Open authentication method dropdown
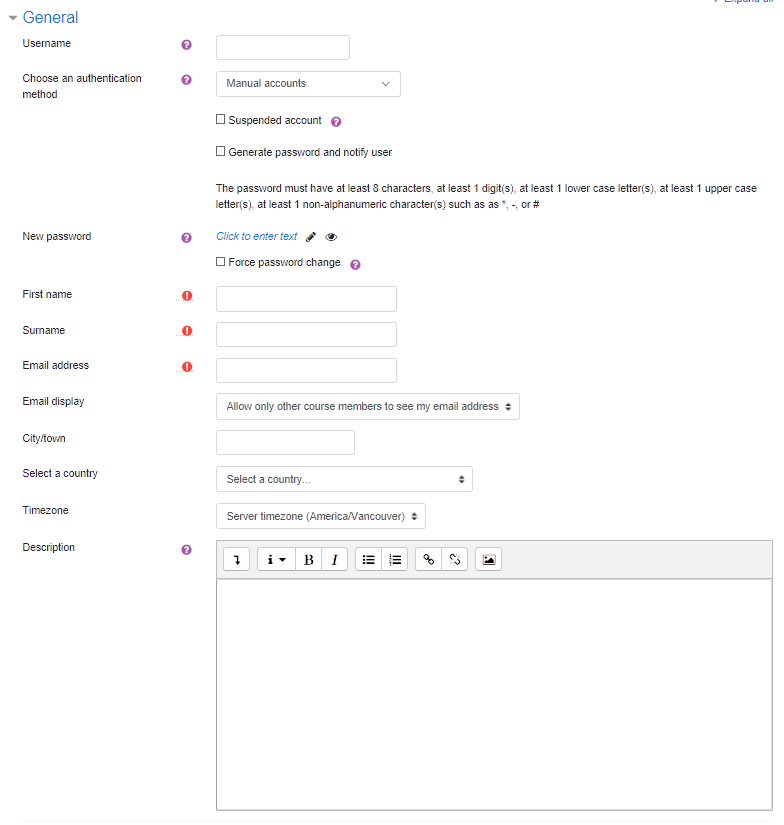 click(308, 84)
